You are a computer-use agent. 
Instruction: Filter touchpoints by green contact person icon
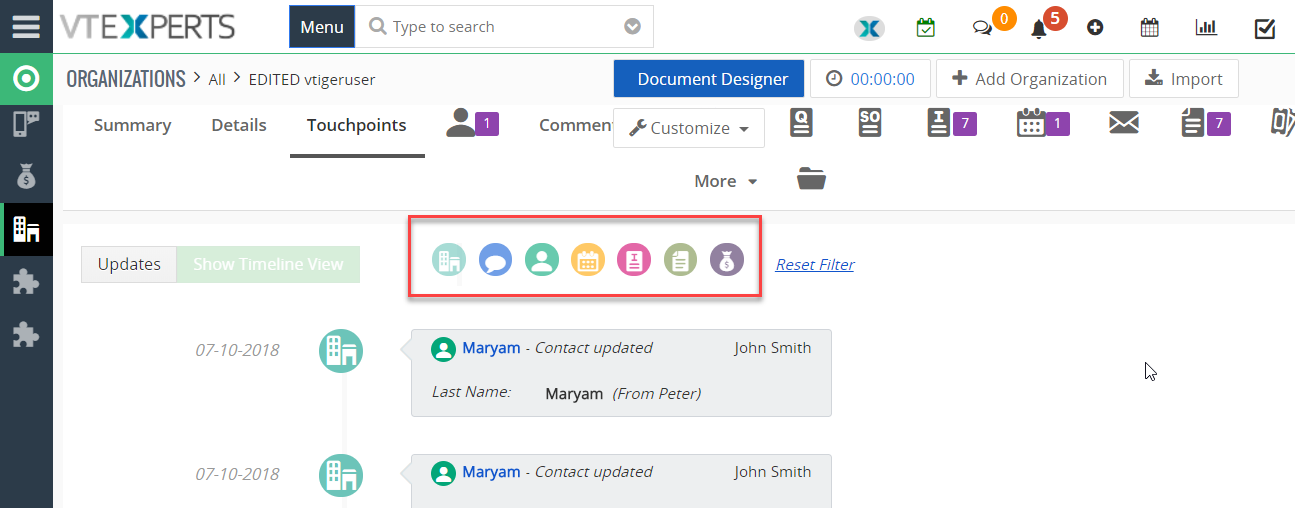(x=541, y=261)
